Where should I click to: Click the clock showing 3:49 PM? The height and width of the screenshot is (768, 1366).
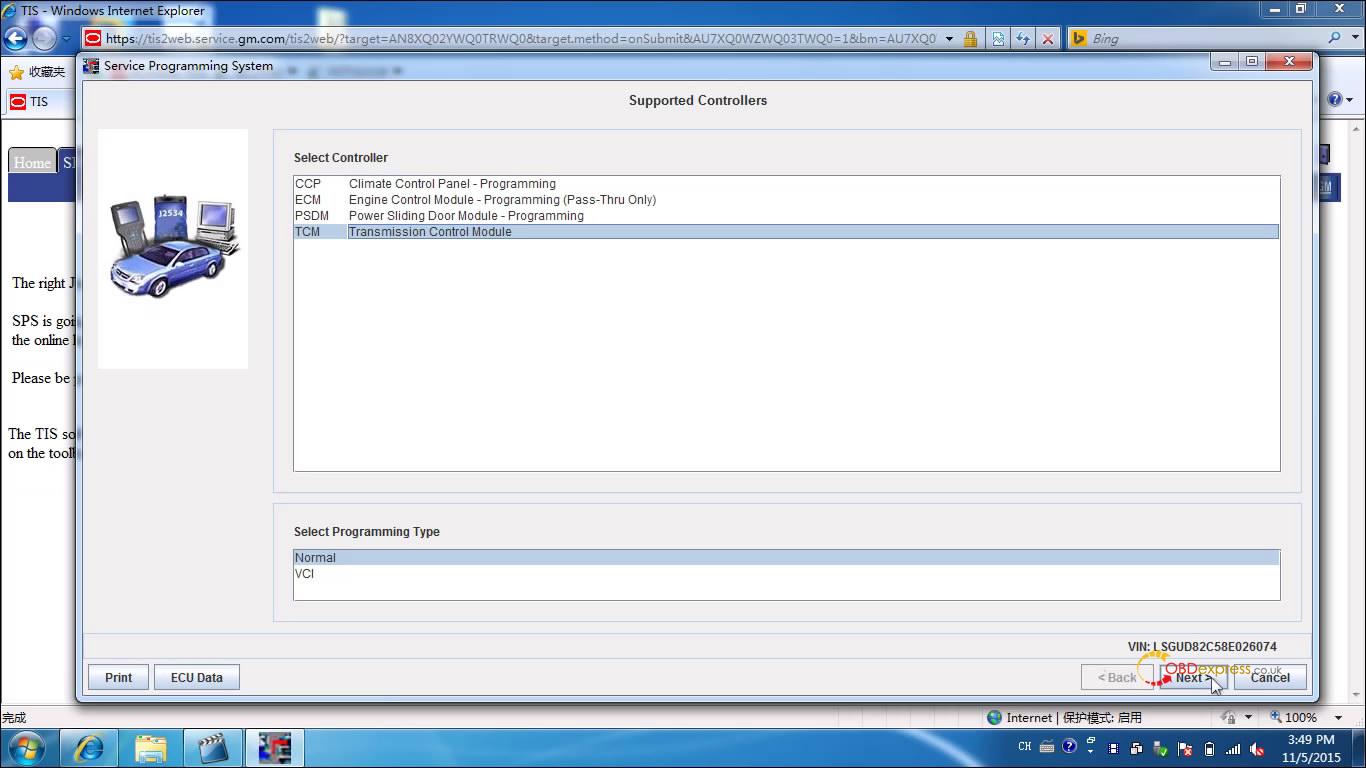coord(1310,748)
